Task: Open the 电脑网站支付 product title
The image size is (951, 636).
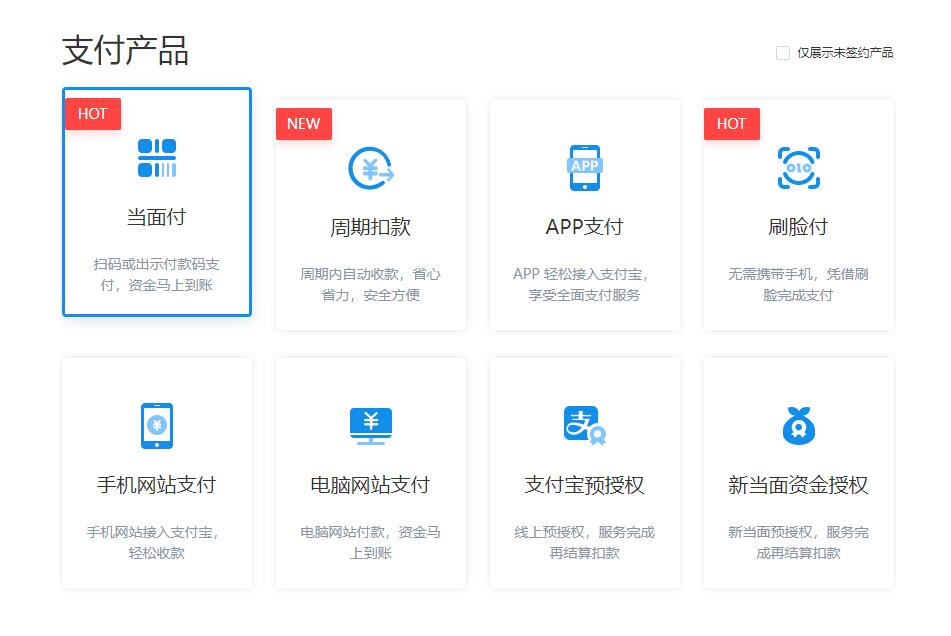Action: point(371,485)
